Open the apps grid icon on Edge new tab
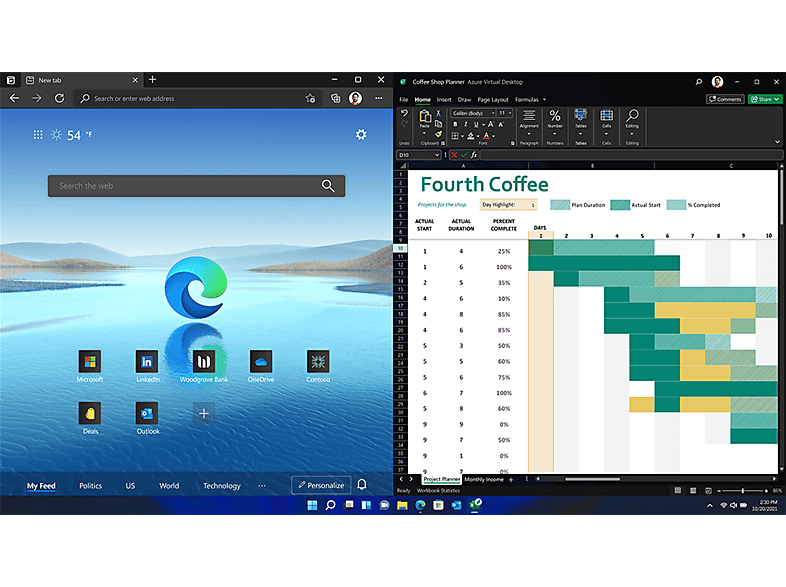Screen dimensions: 786x587 38,134
